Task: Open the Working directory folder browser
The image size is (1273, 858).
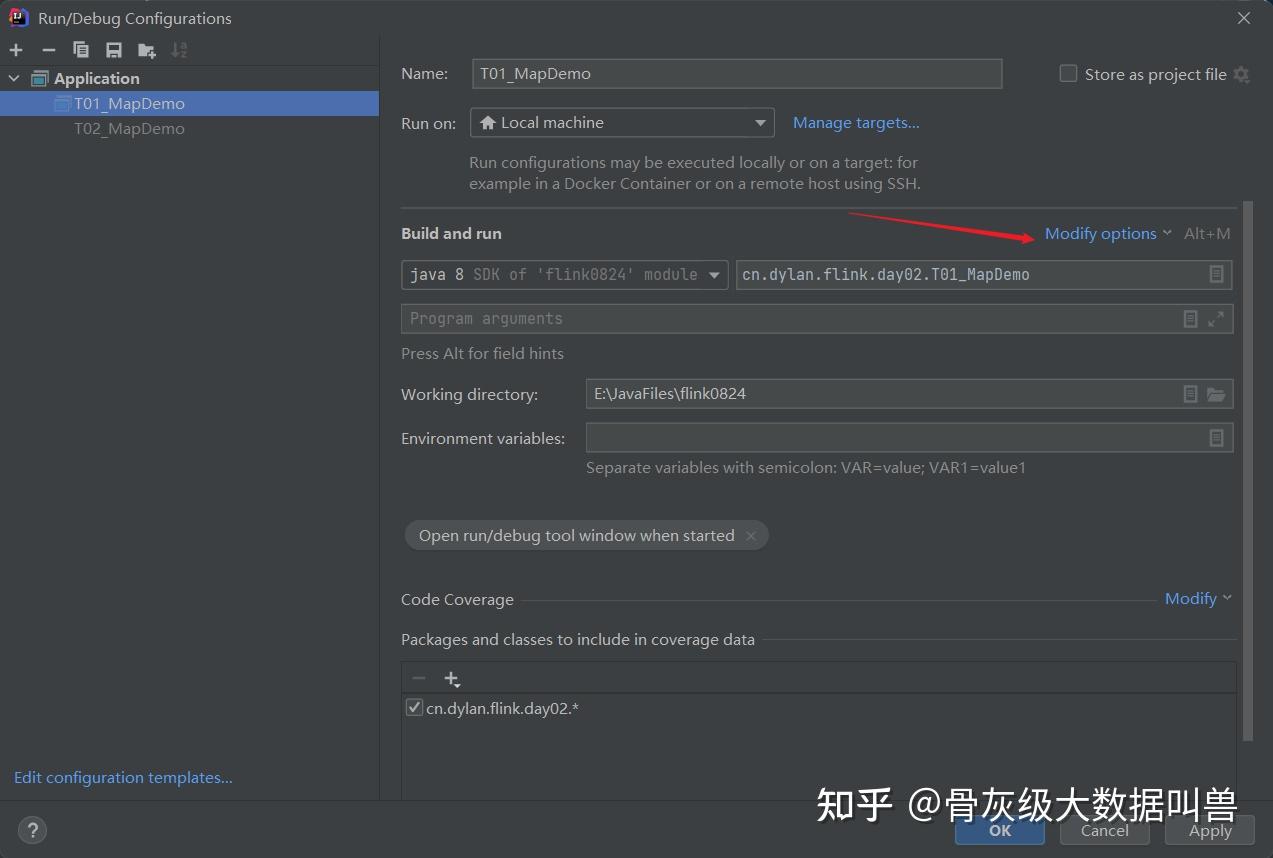Action: [x=1218, y=394]
